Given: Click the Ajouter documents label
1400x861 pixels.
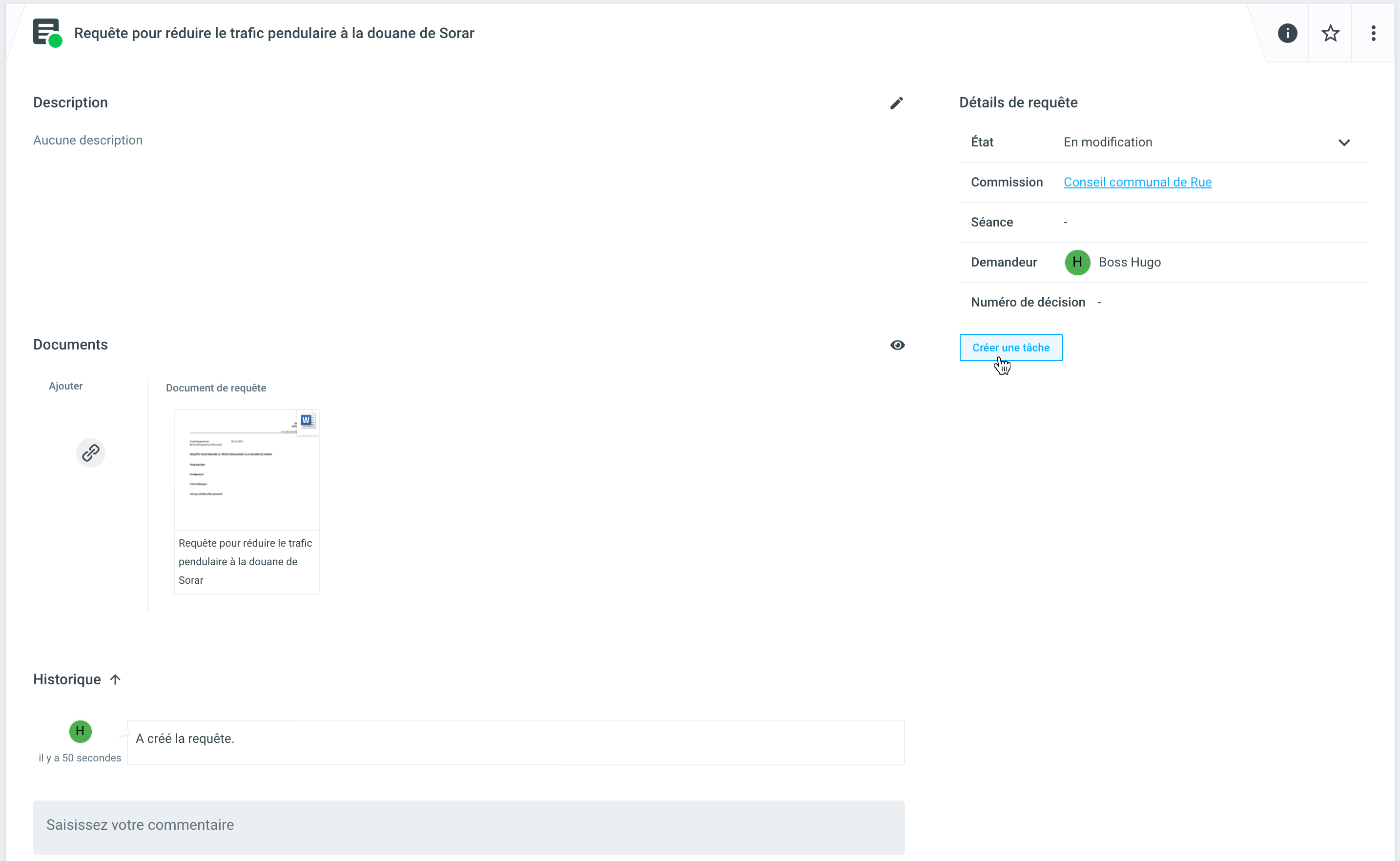Looking at the screenshot, I should pos(65,386).
